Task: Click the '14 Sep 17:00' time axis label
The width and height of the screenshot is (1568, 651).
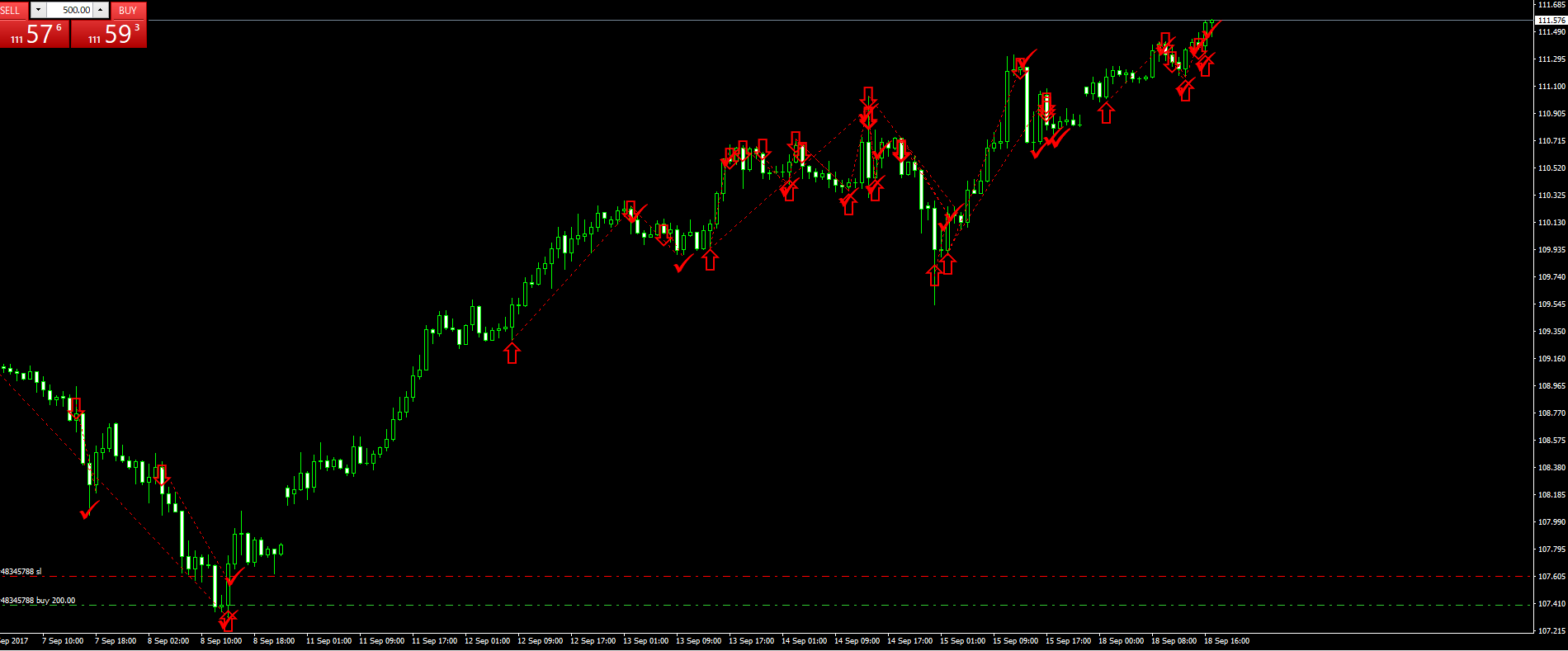Action: pyautogui.click(x=910, y=641)
